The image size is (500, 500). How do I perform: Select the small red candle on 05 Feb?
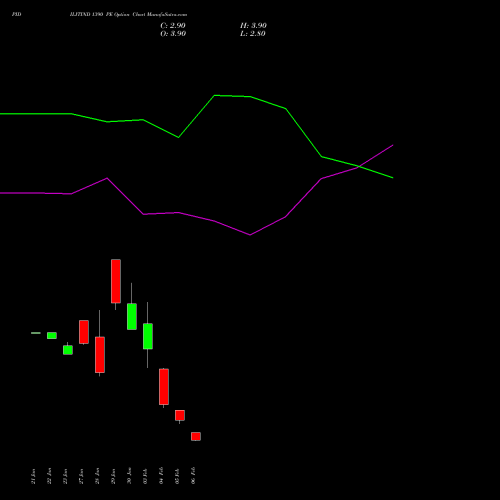pos(180,415)
